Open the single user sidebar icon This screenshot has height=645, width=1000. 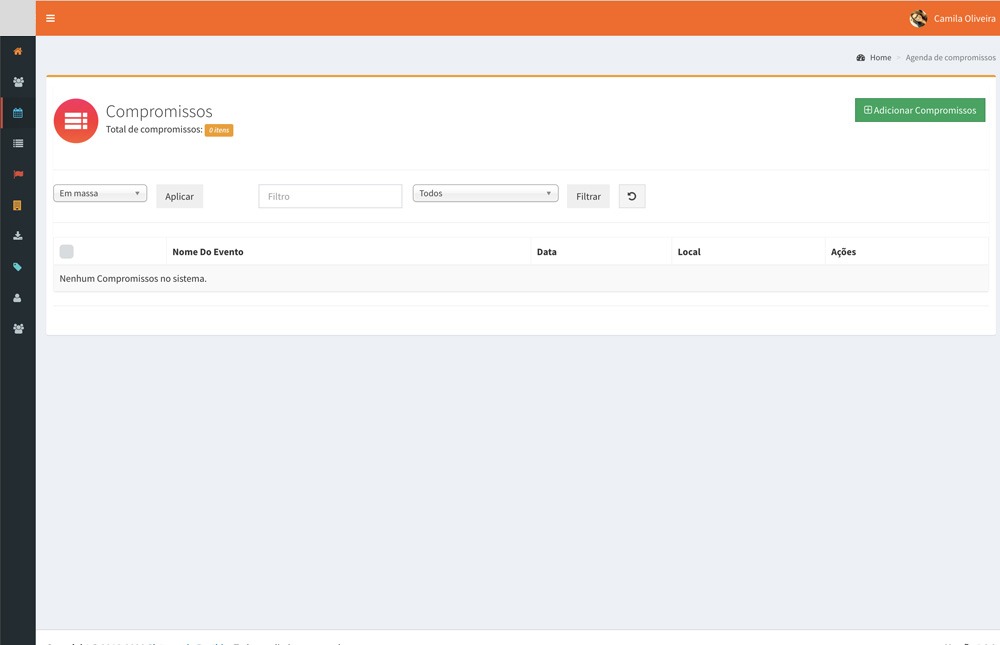coord(17,298)
